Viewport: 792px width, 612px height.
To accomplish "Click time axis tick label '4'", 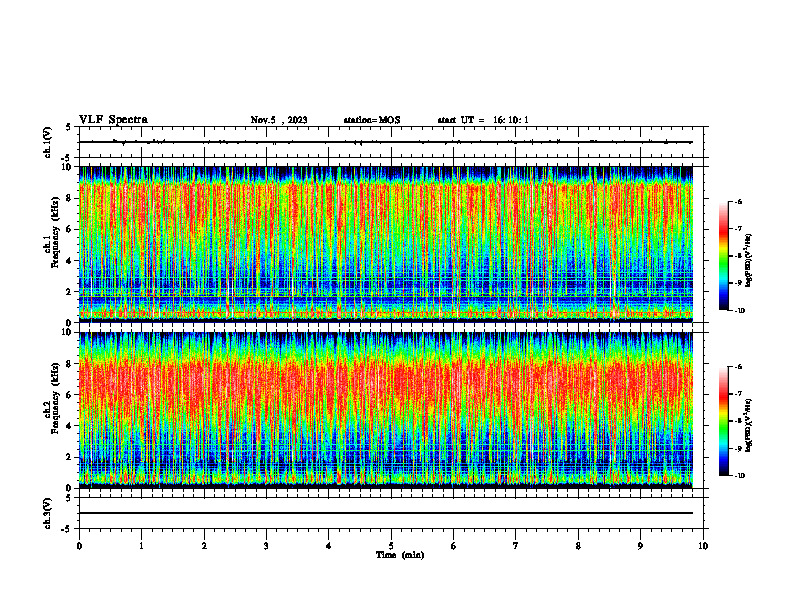I will pyautogui.click(x=329, y=546).
